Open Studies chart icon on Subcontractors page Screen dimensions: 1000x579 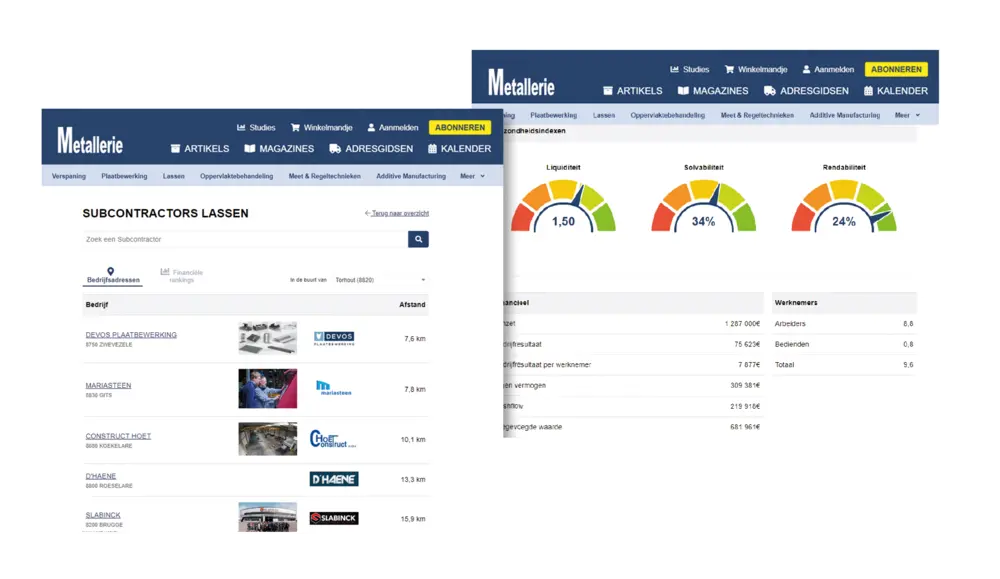point(241,128)
